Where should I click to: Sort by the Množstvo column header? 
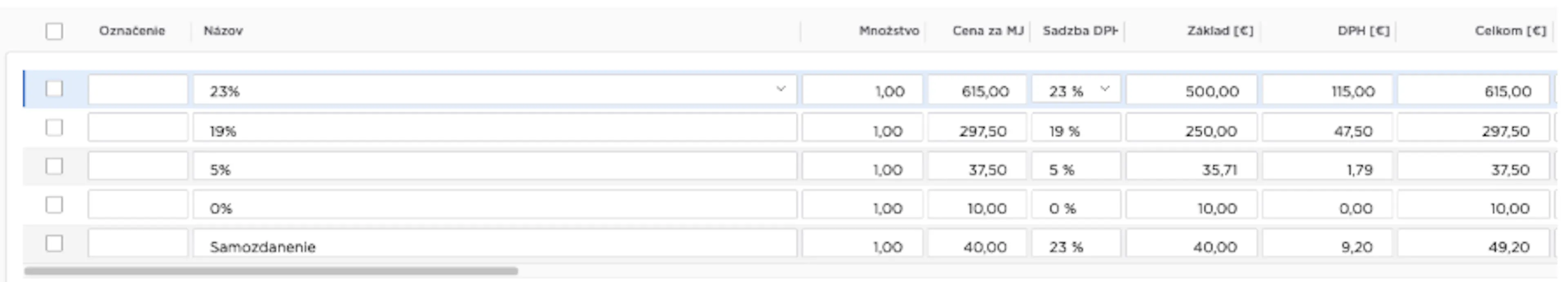[x=889, y=31]
